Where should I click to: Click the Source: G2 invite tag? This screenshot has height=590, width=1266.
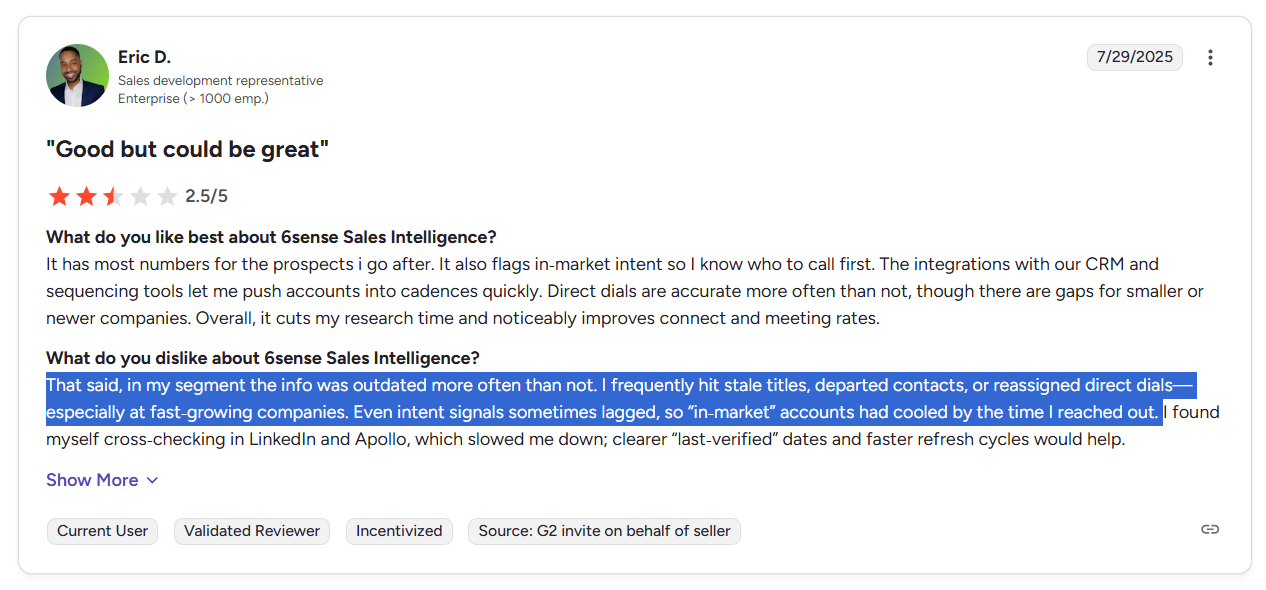(604, 531)
